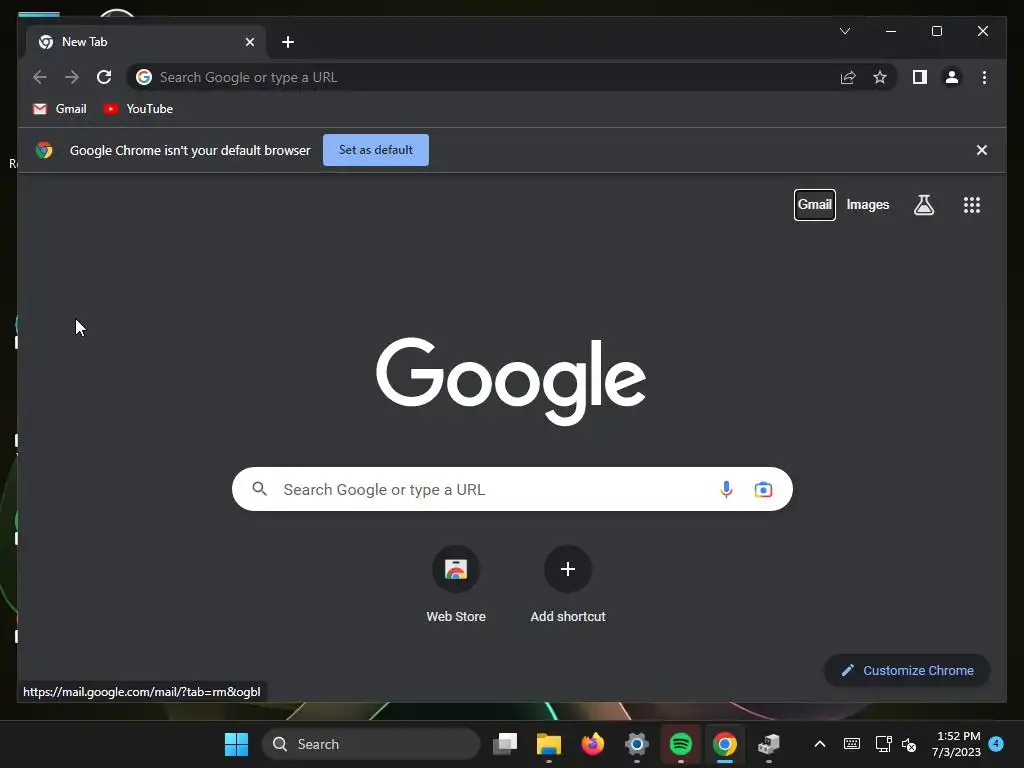Launch Firefox from the taskbar

tap(592, 744)
